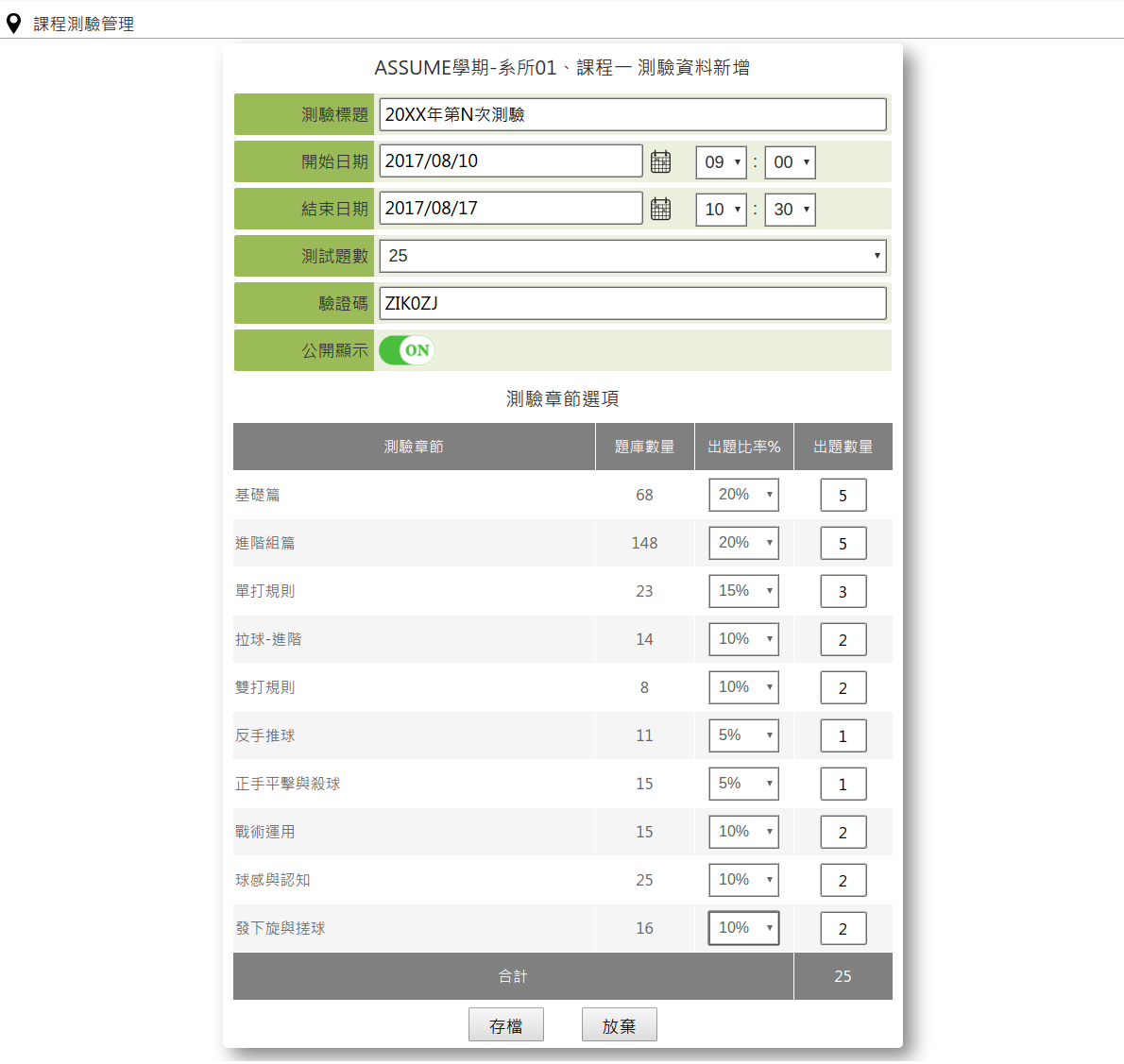Click 球感與認知 question count field
Image resolution: width=1124 pixels, height=1064 pixels.
point(843,880)
